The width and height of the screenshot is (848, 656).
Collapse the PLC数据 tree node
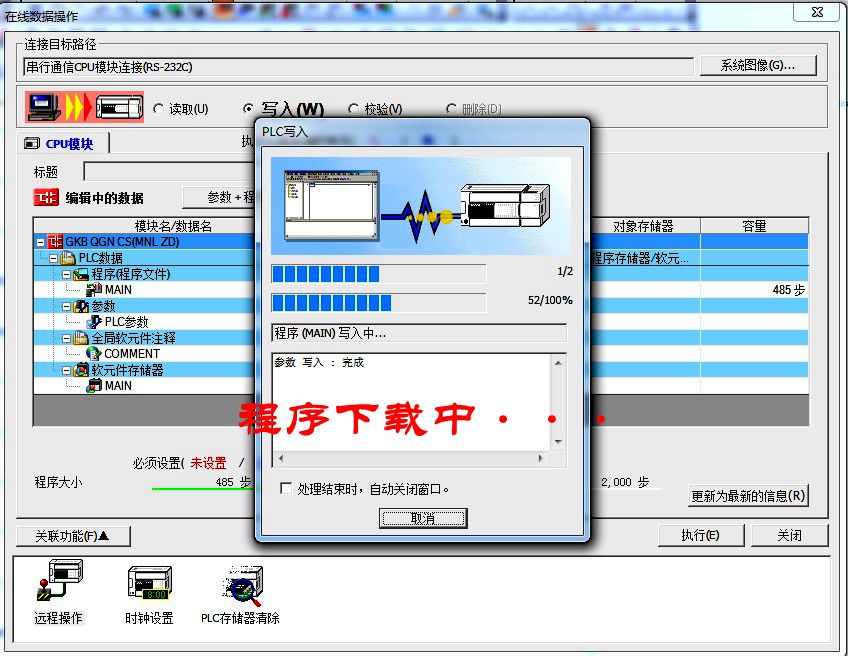point(54,258)
